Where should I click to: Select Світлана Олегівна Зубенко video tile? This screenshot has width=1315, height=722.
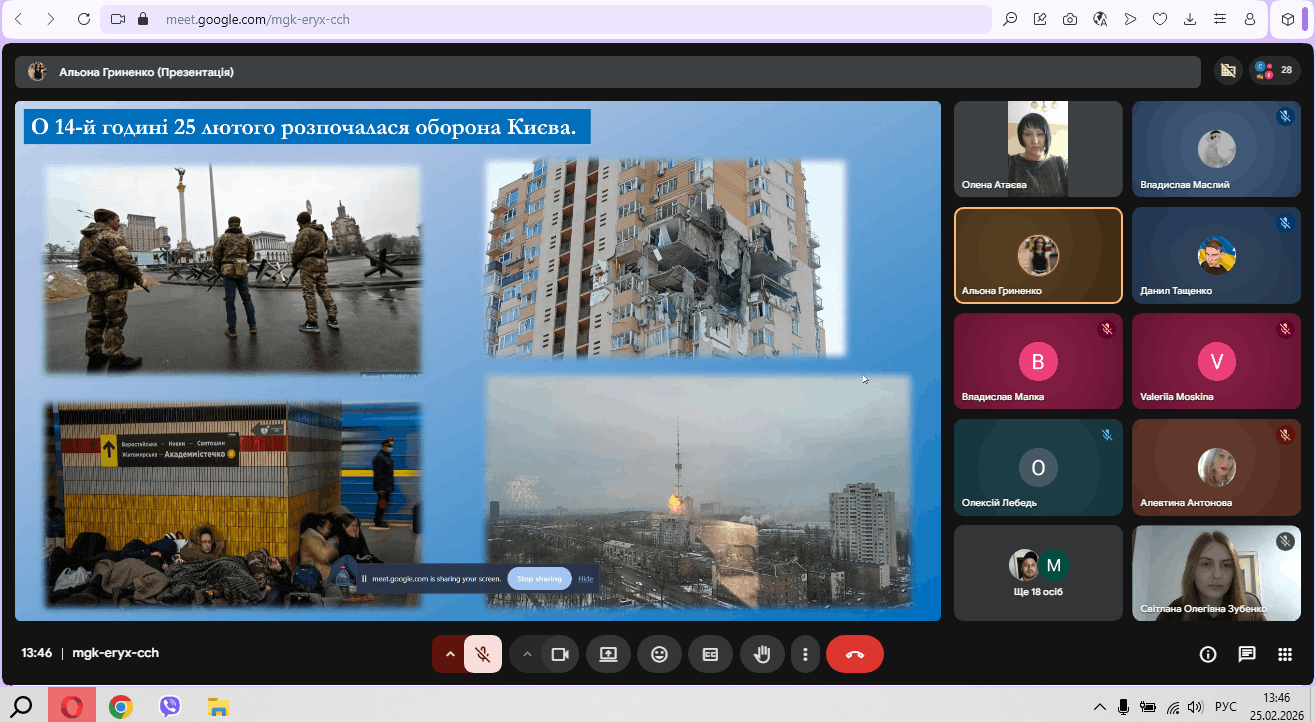point(1216,573)
